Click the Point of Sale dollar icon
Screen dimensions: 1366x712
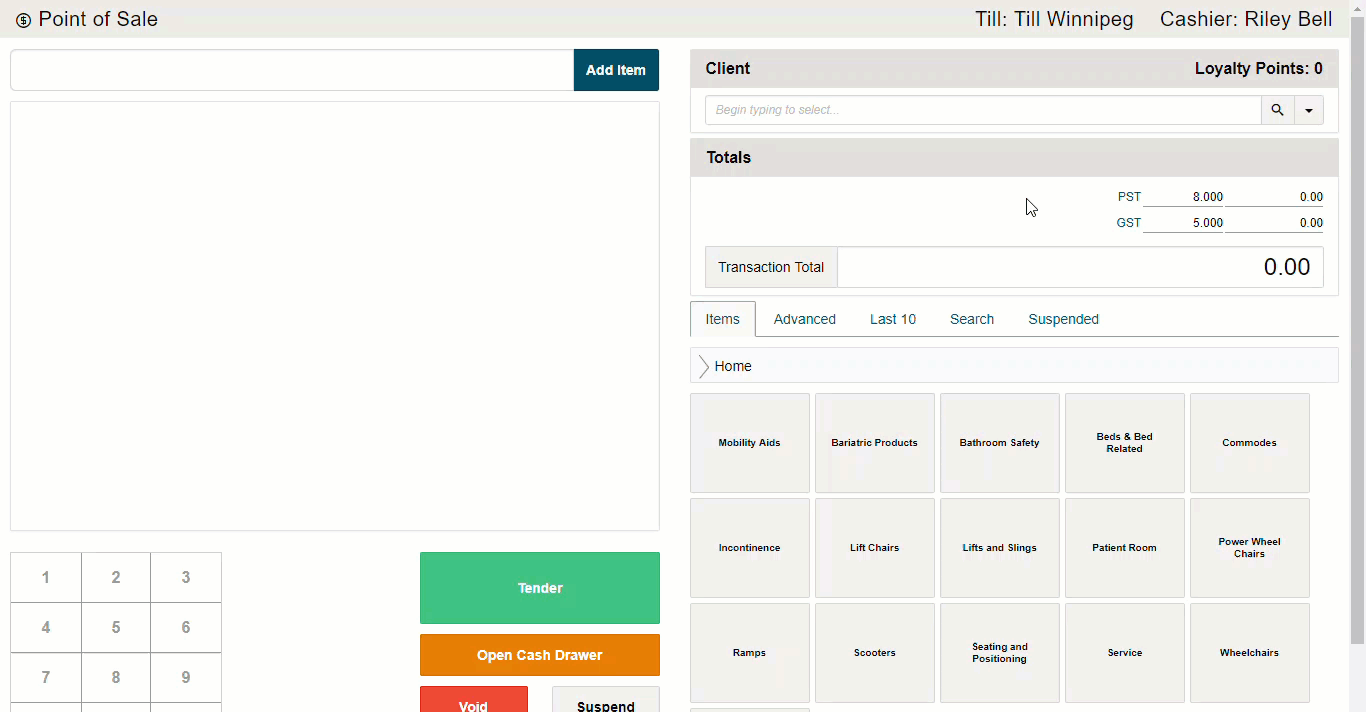[x=23, y=20]
